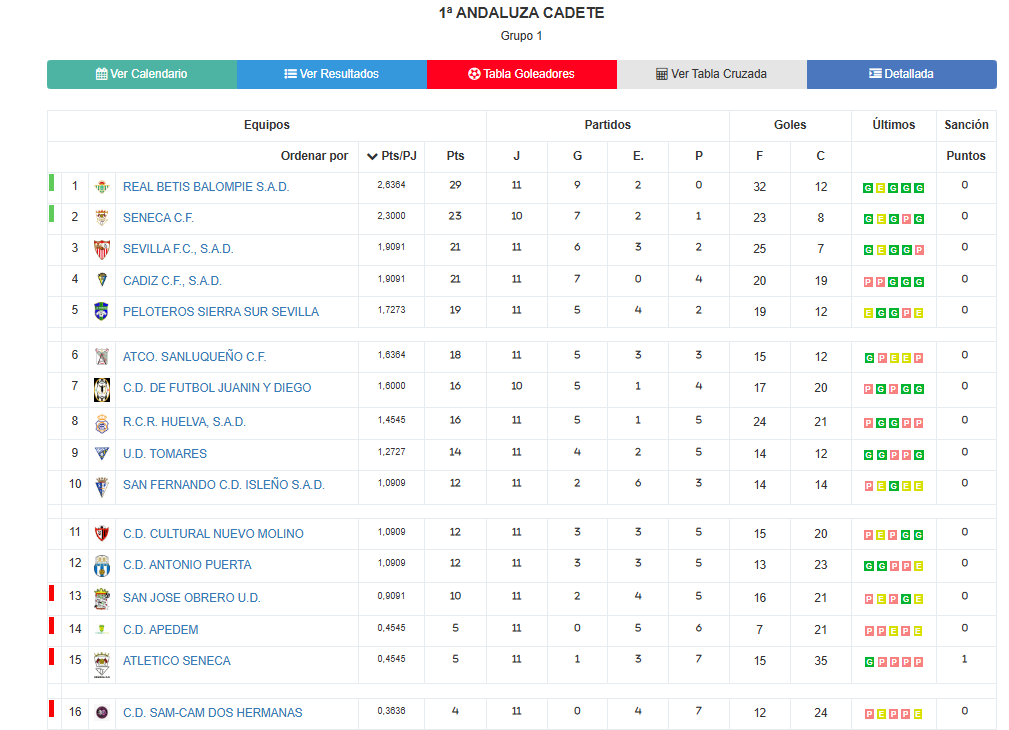Open R.C.R. HUELVA, S.A.D. link
Viewport: 1009px width, 730px height.
(x=185, y=422)
